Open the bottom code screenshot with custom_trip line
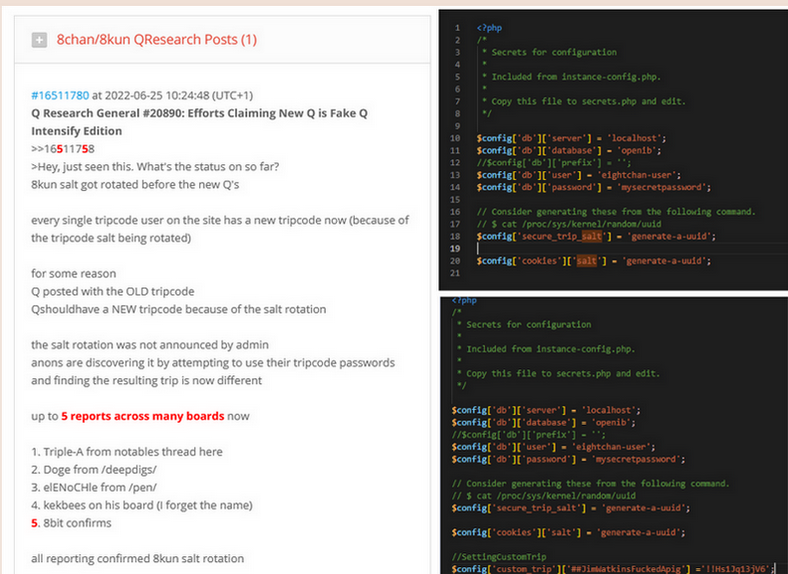This screenshot has height=574, width=788. tap(614, 435)
